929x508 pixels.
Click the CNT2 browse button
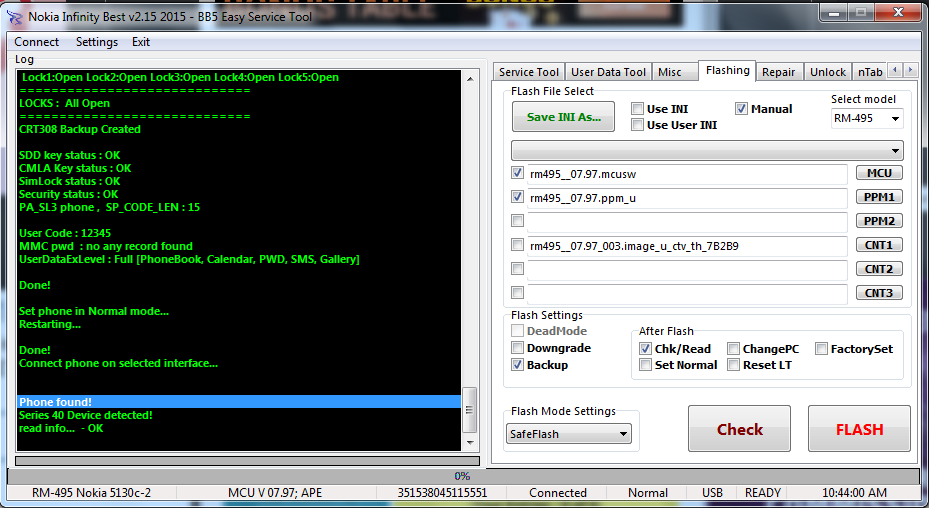click(x=879, y=269)
